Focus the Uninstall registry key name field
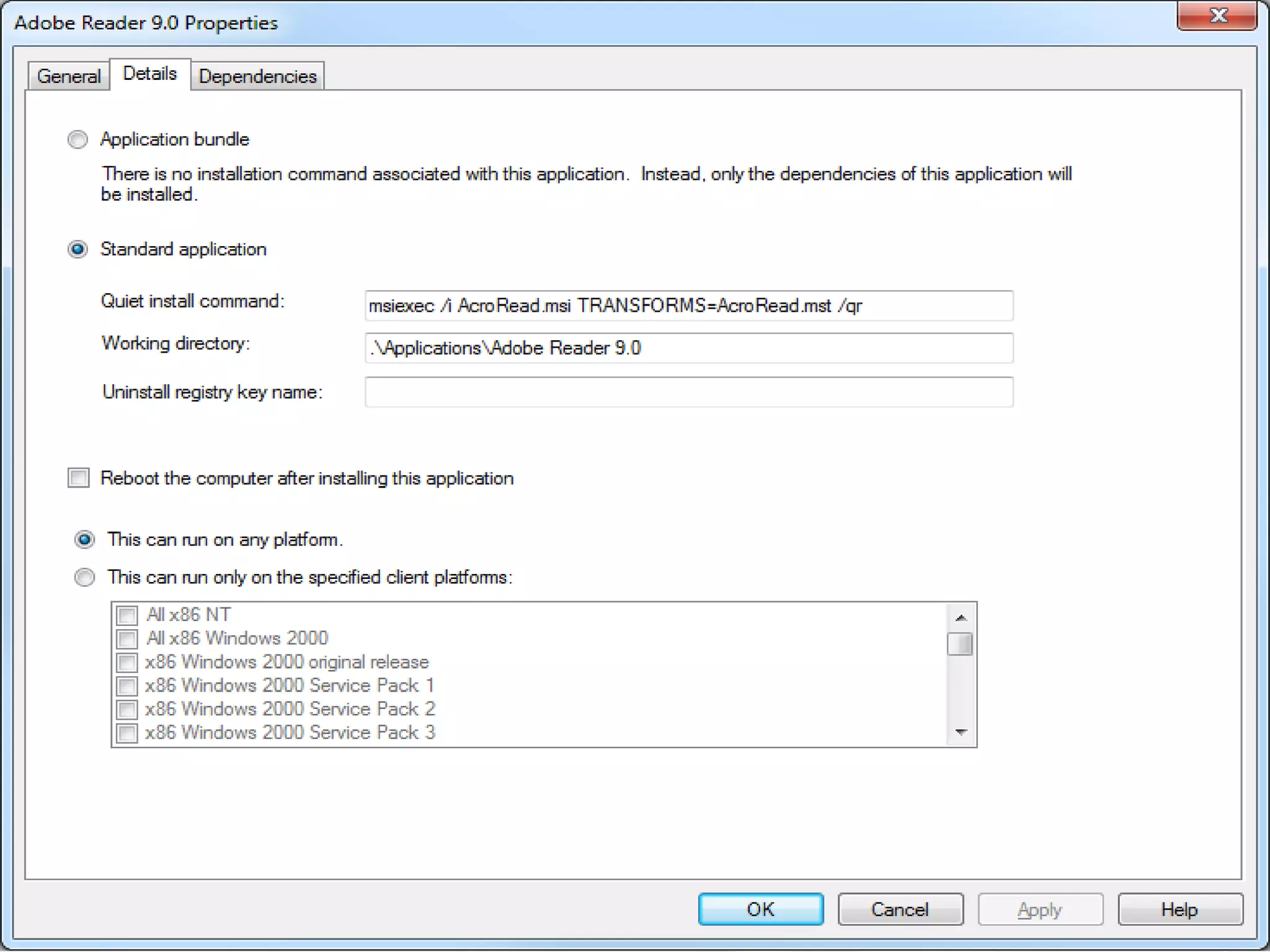The width and height of the screenshot is (1270, 952). point(689,392)
